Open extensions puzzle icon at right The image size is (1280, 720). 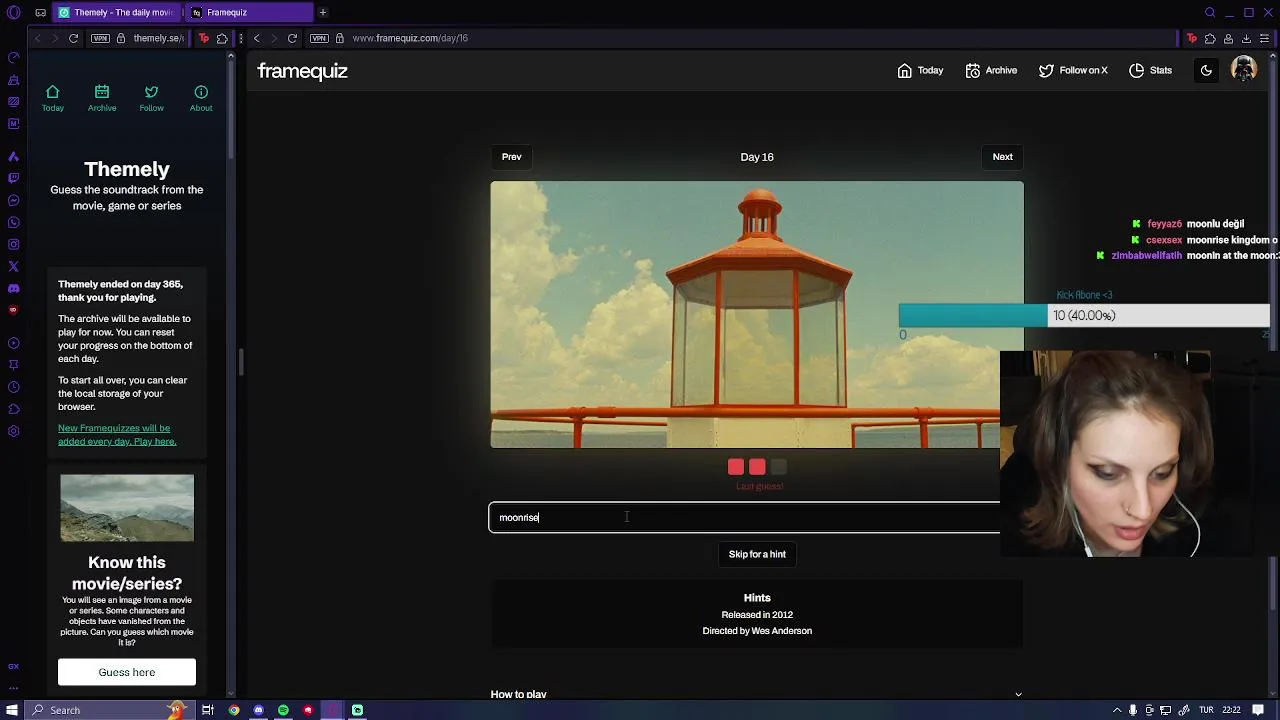click(x=1210, y=38)
